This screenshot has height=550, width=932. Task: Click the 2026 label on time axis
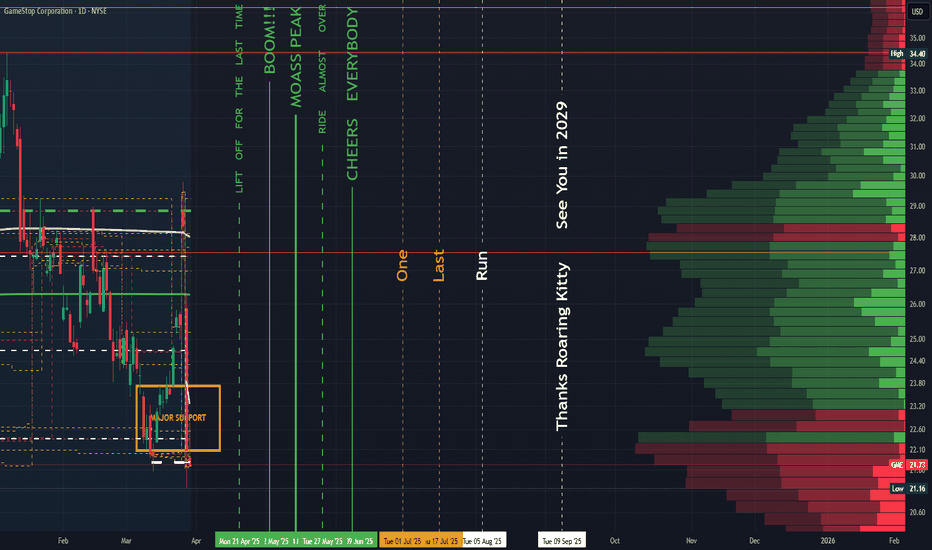click(827, 540)
